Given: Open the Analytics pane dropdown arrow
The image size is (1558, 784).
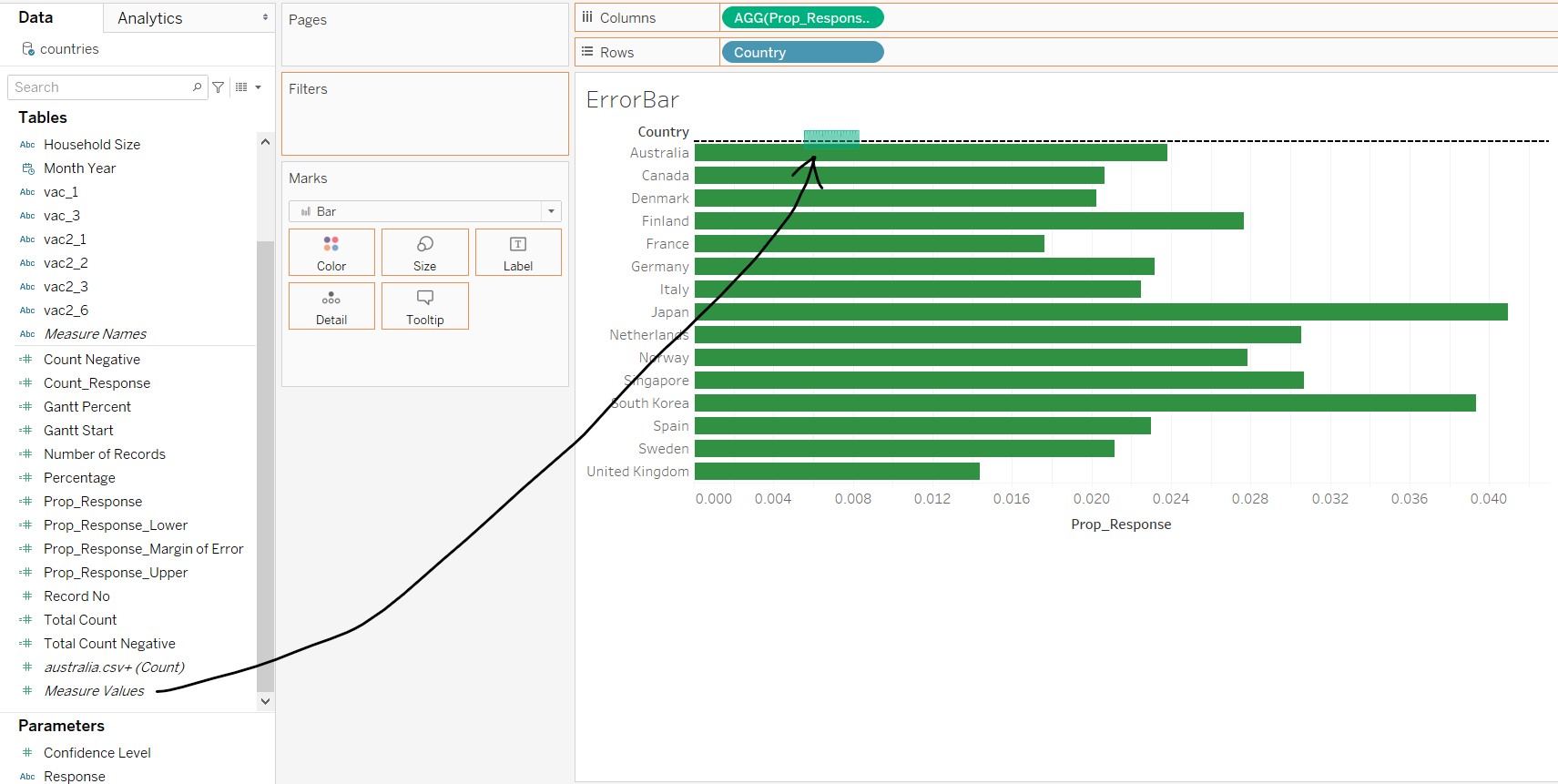Looking at the screenshot, I should pyautogui.click(x=265, y=17).
